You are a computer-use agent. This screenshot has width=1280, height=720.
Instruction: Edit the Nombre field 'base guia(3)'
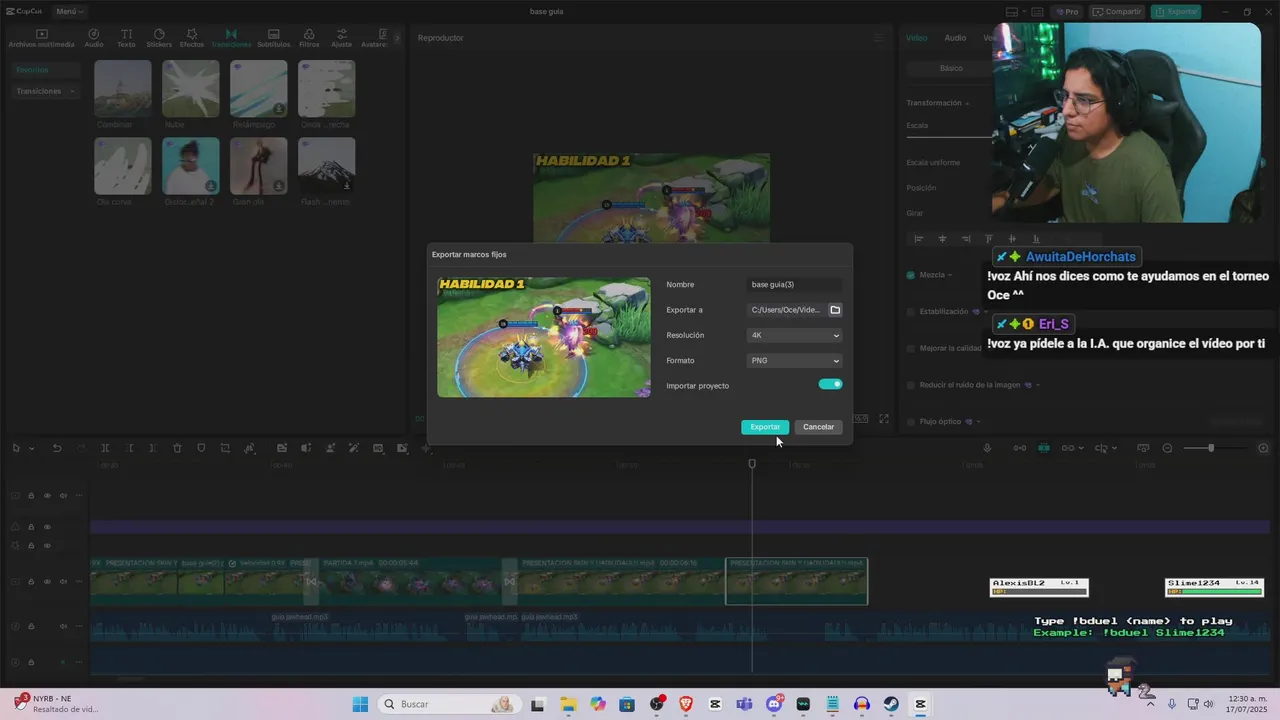click(x=795, y=285)
